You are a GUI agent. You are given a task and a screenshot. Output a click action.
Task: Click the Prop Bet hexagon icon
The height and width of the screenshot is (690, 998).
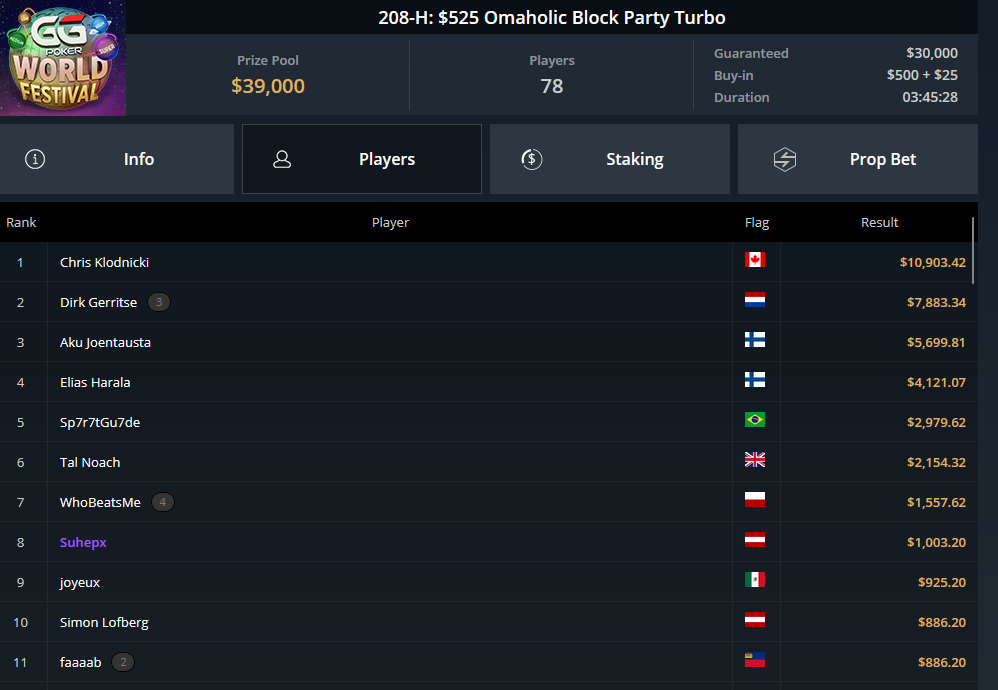[x=785, y=159]
